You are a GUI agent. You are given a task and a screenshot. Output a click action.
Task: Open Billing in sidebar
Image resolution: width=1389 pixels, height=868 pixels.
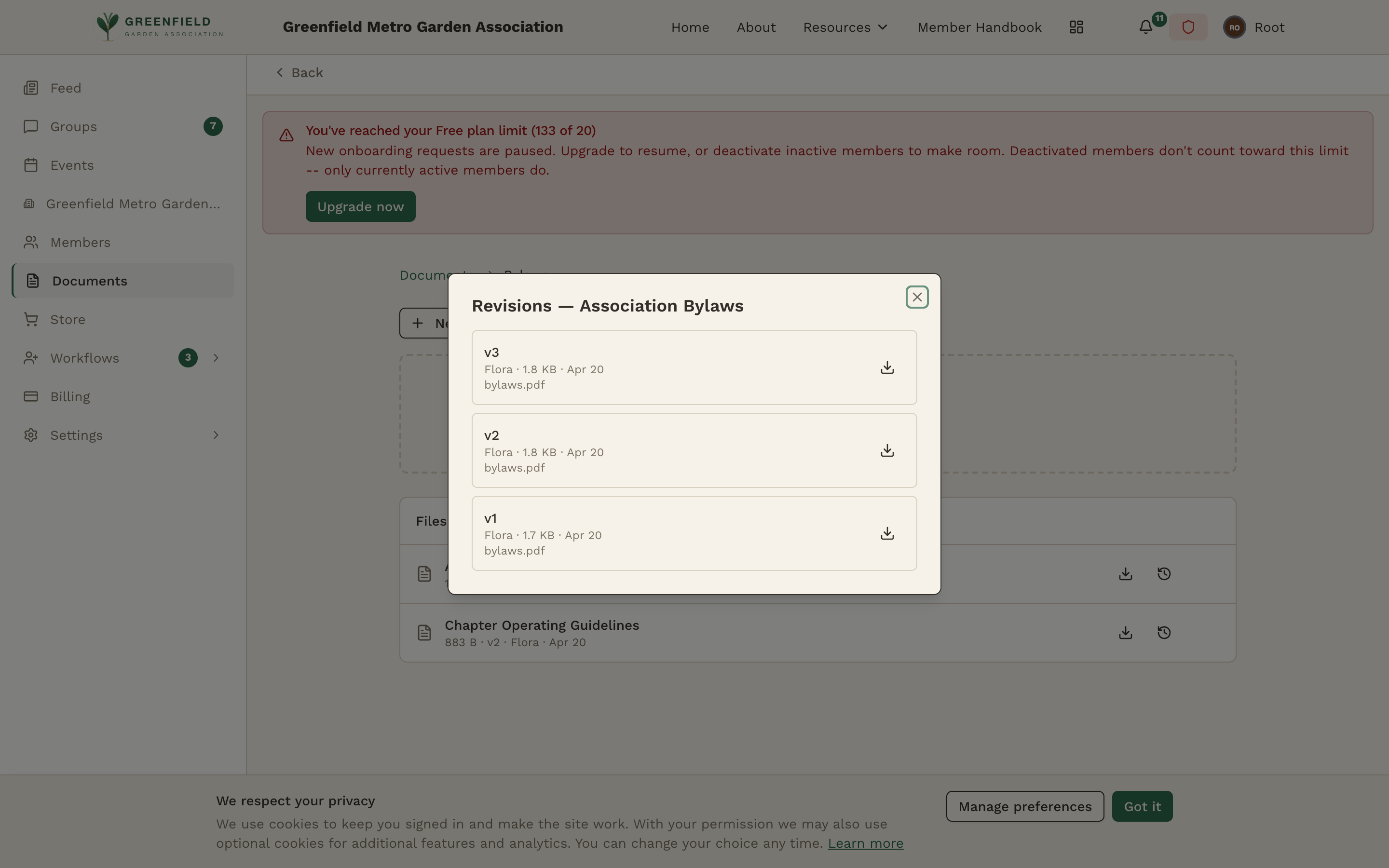pyautogui.click(x=123, y=397)
